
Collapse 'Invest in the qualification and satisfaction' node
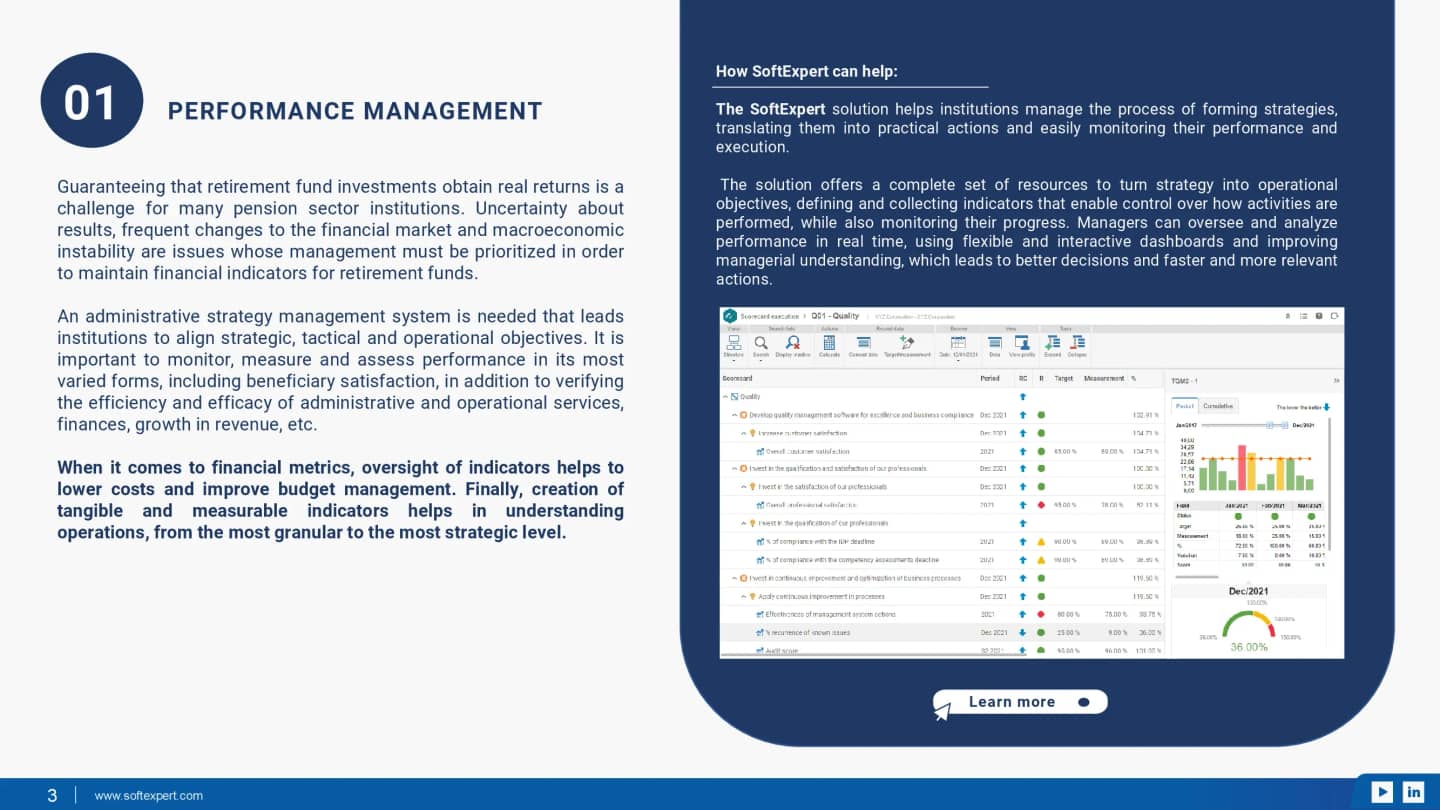[734, 468]
